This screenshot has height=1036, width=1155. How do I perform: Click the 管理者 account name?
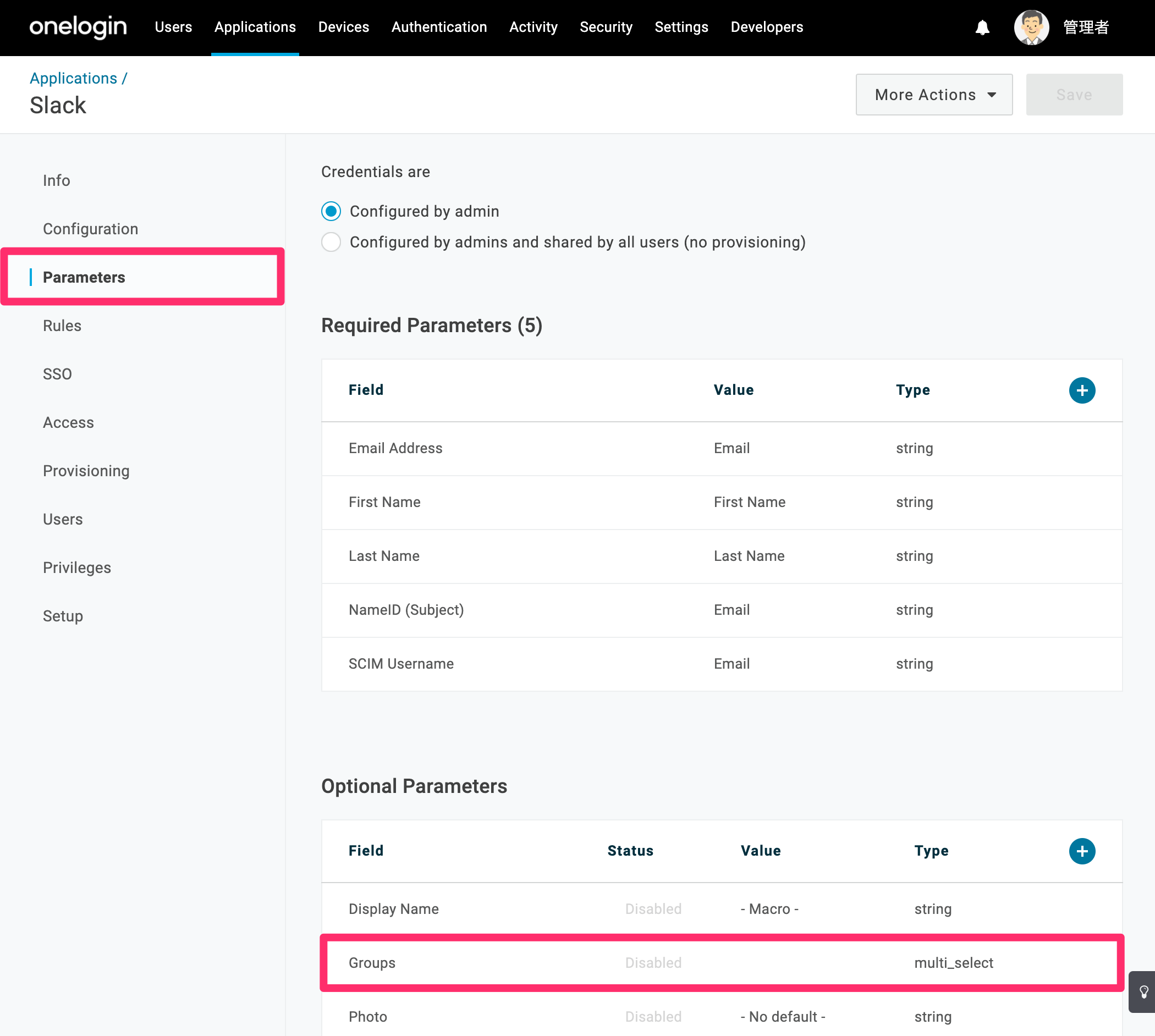point(1086,27)
